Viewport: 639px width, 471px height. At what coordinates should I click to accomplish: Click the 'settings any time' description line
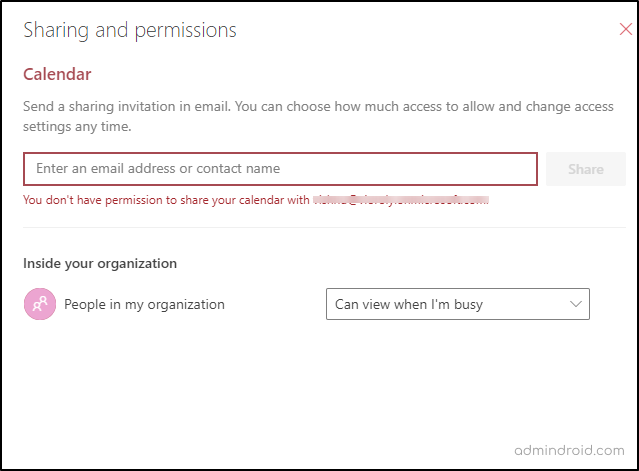click(77, 127)
